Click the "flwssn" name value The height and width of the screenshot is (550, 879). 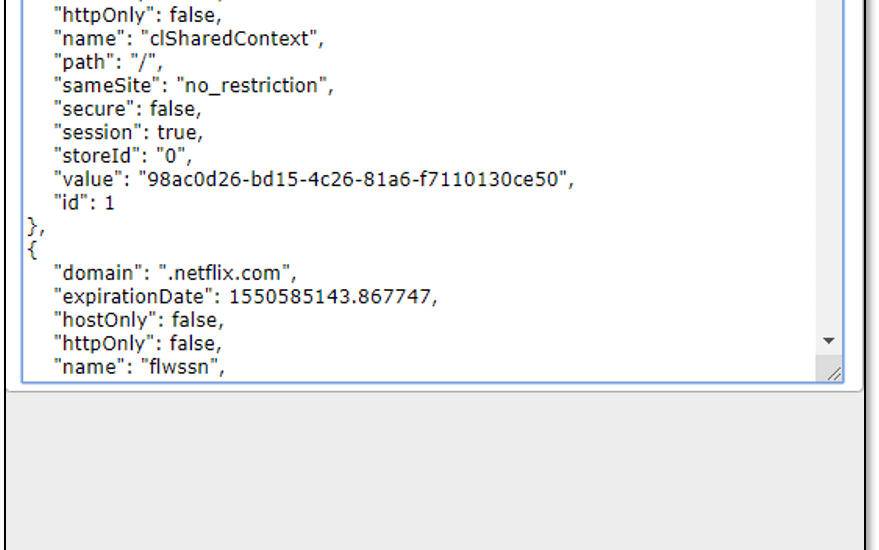[179, 367]
